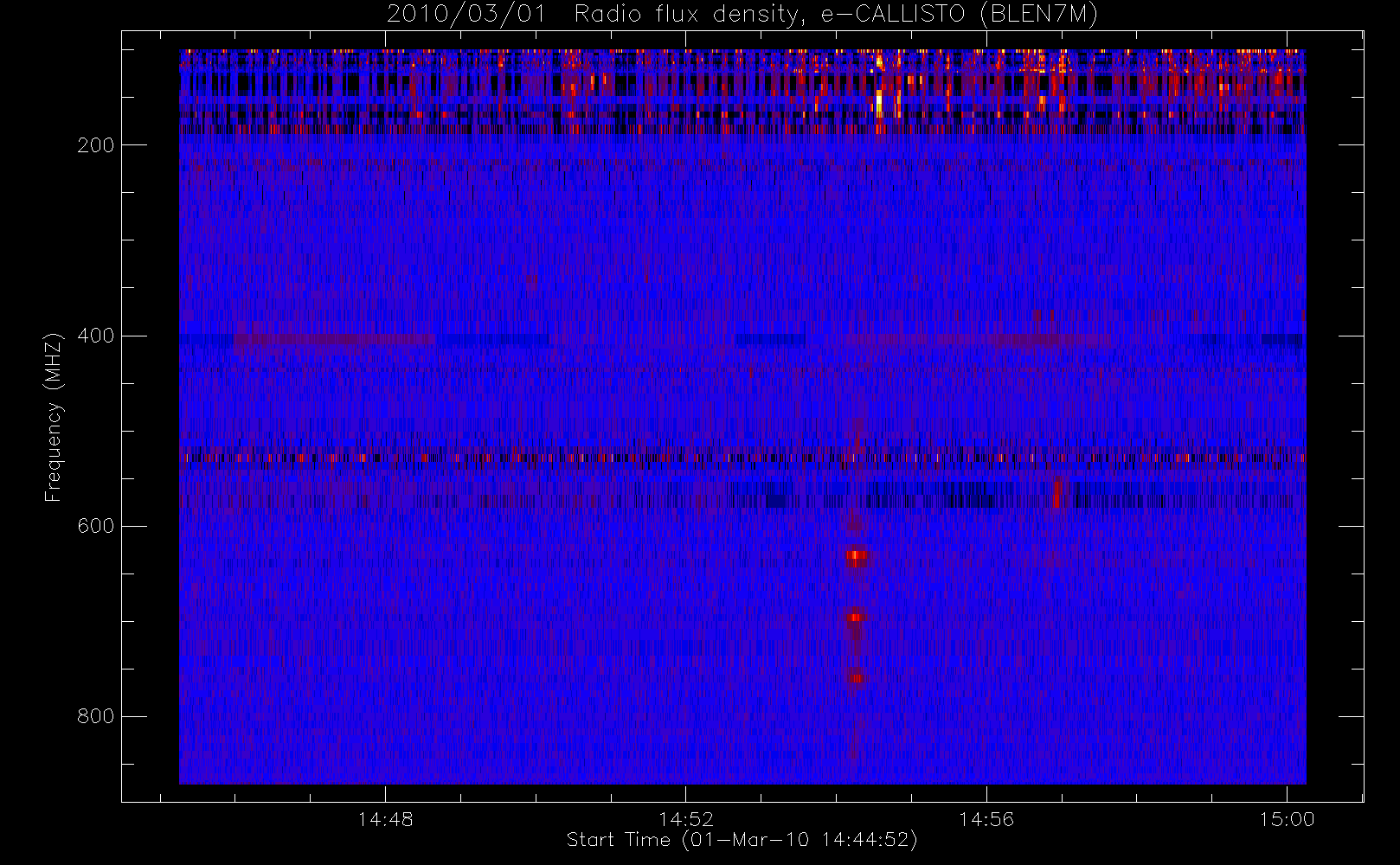
Task: Click the 'Start Time (01-Mar-10 14:44:52)' label
Action: [x=742, y=840]
